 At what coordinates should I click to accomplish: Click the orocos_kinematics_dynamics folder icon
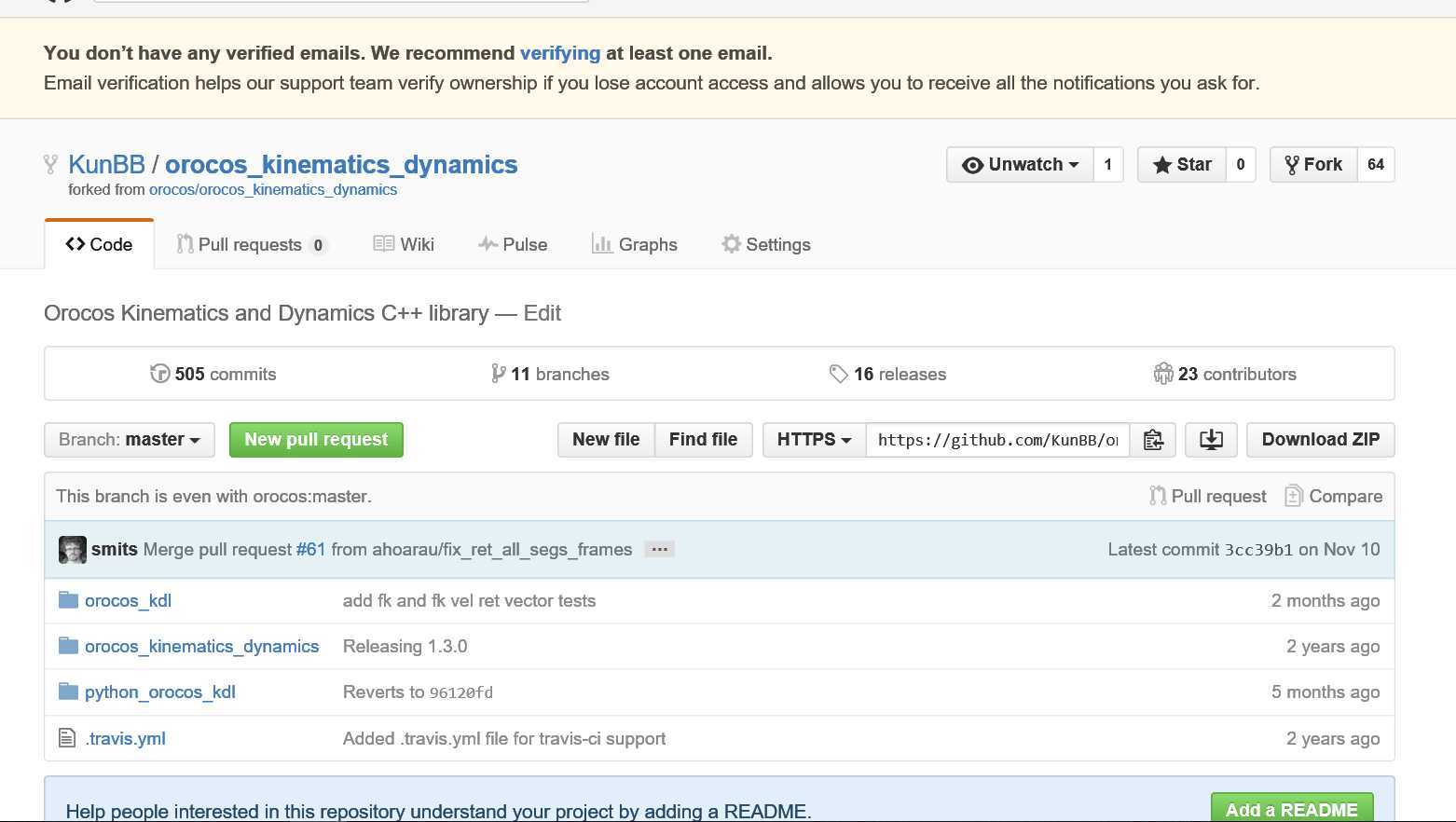[x=68, y=646]
